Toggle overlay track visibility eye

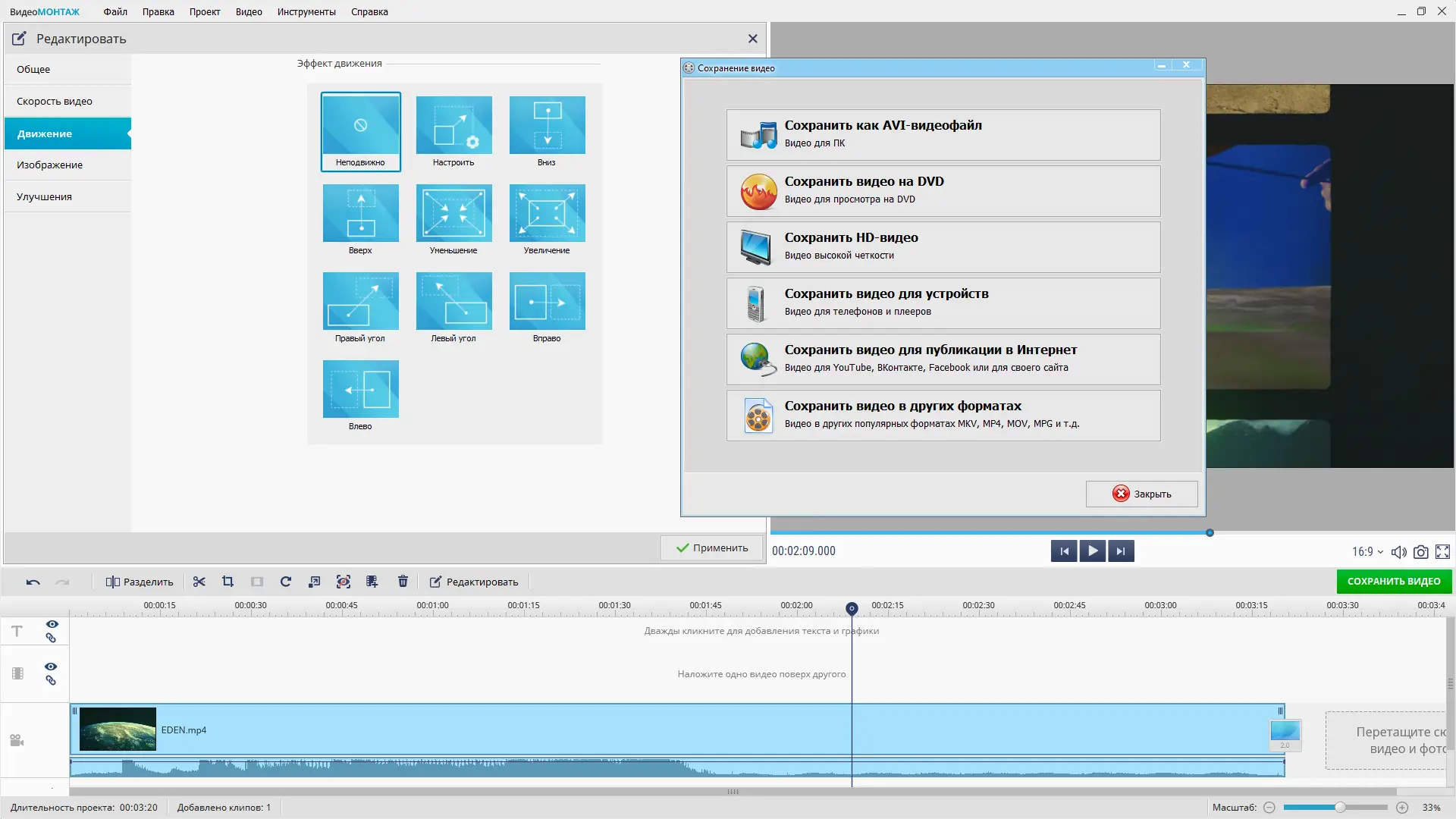tap(51, 667)
